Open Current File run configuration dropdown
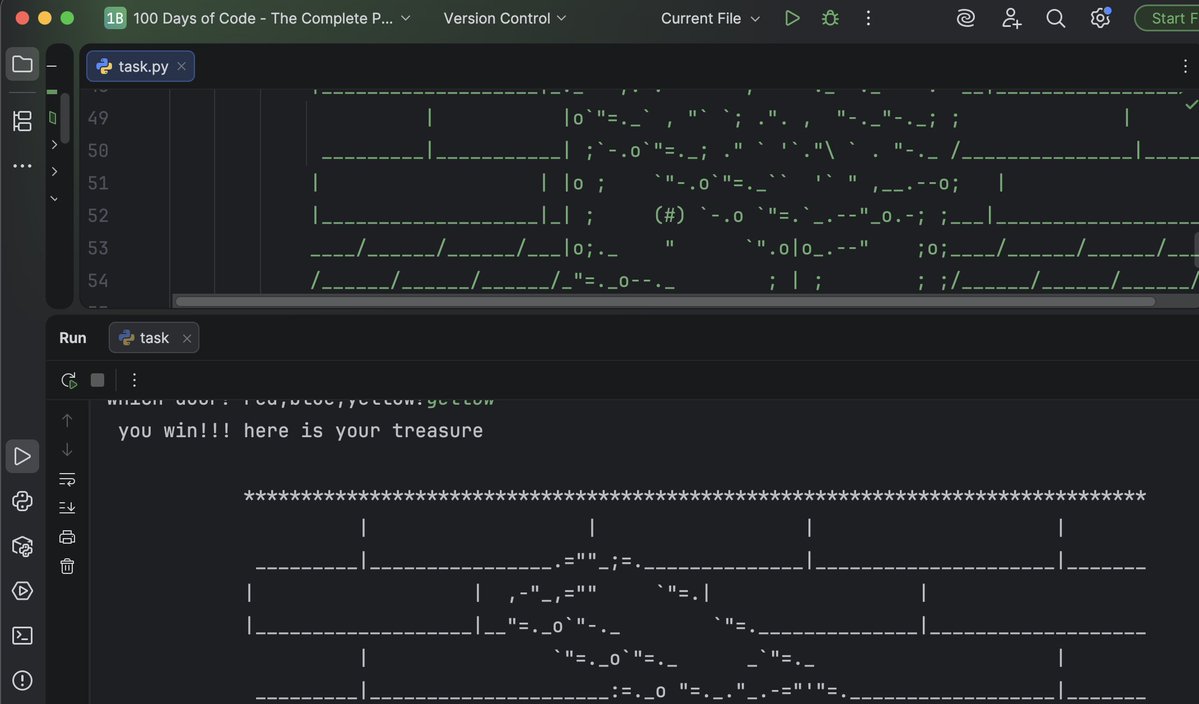Image resolution: width=1199 pixels, height=704 pixels. coord(710,18)
